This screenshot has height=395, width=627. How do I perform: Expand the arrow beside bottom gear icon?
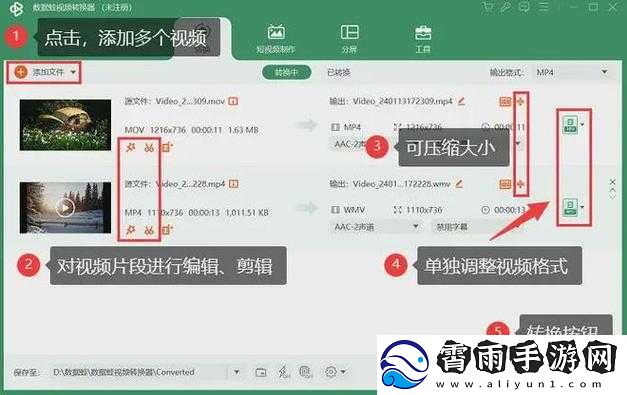point(343,372)
